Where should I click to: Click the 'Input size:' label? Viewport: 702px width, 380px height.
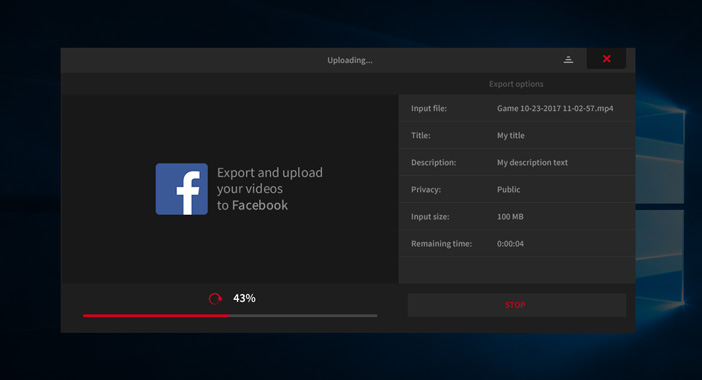coord(430,217)
